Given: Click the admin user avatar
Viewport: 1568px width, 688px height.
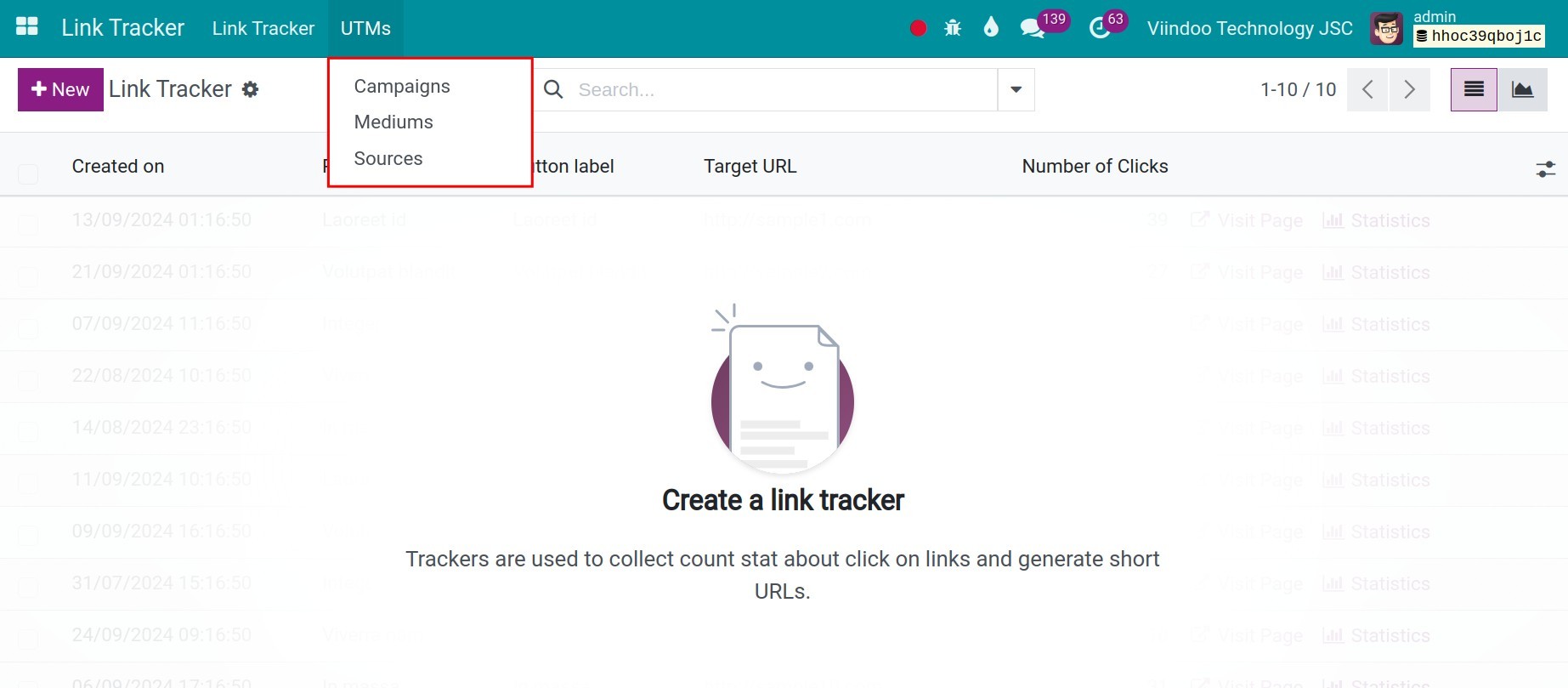Looking at the screenshot, I should (x=1387, y=29).
